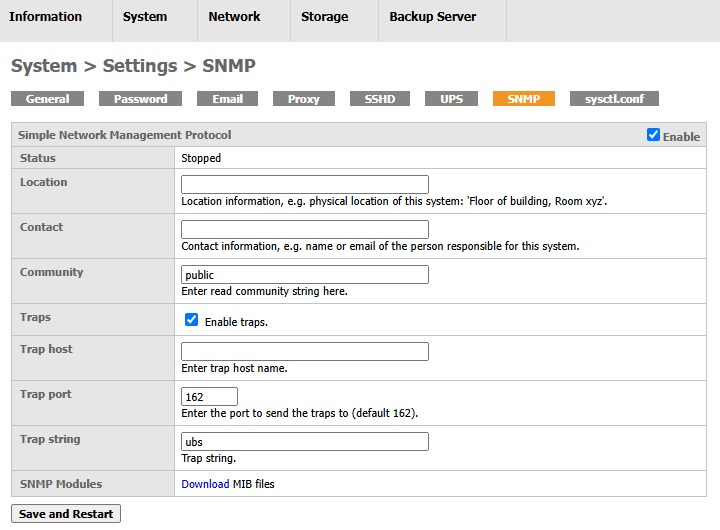Click the Community string field
The image size is (720, 530).
point(304,275)
